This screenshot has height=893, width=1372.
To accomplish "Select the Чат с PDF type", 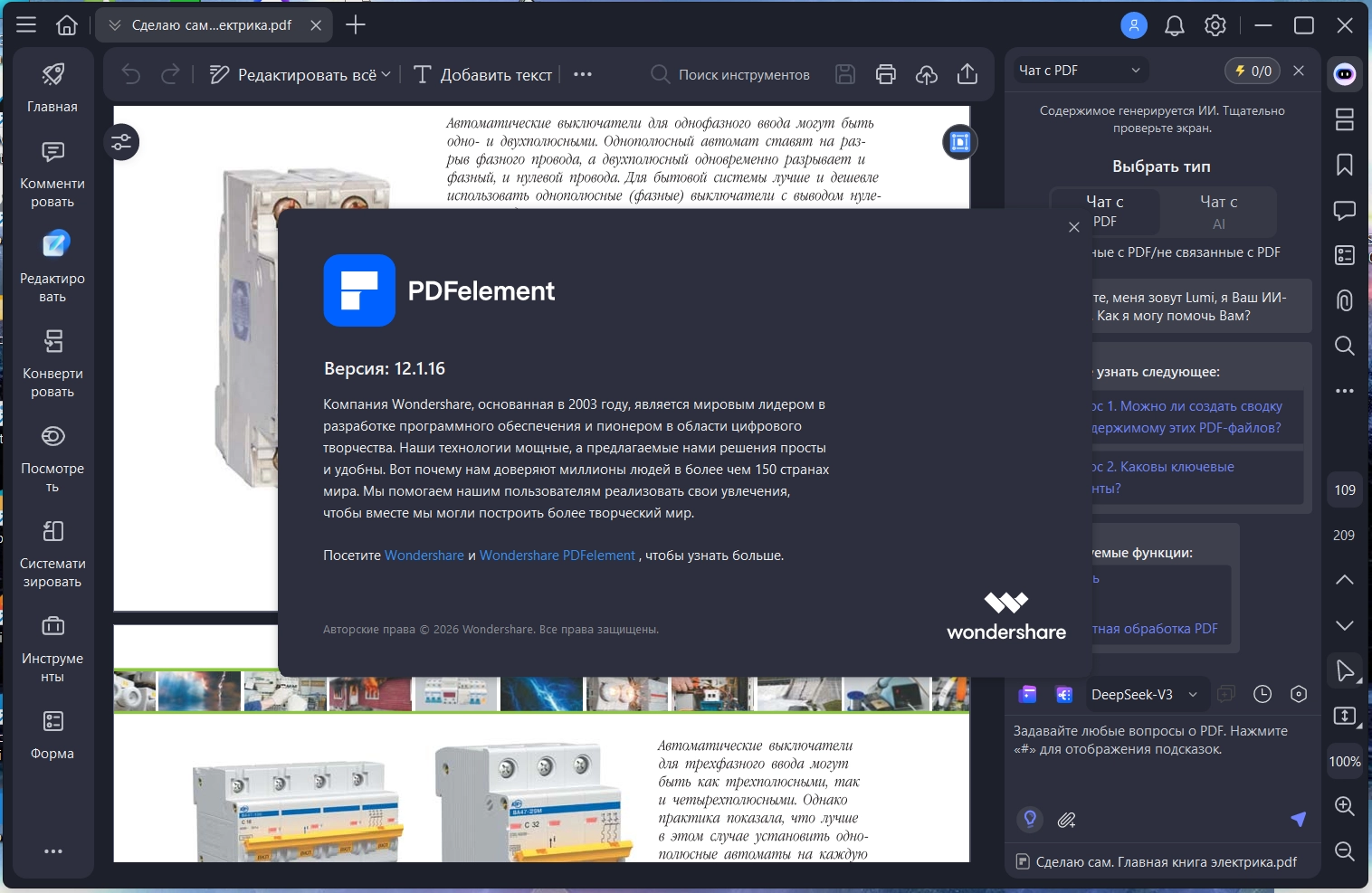I will [1105, 212].
